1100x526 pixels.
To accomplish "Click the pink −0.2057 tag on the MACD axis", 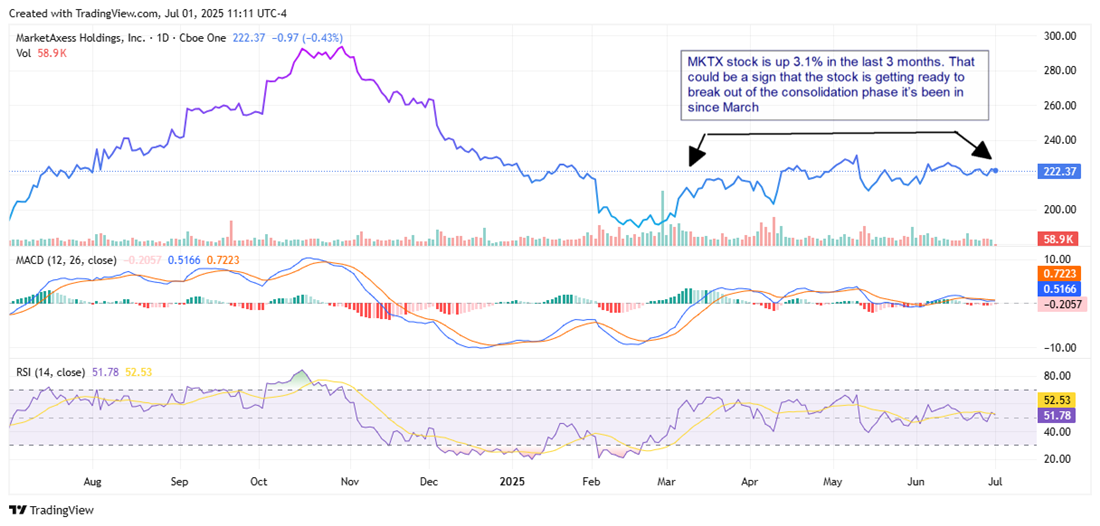I will click(x=1064, y=304).
